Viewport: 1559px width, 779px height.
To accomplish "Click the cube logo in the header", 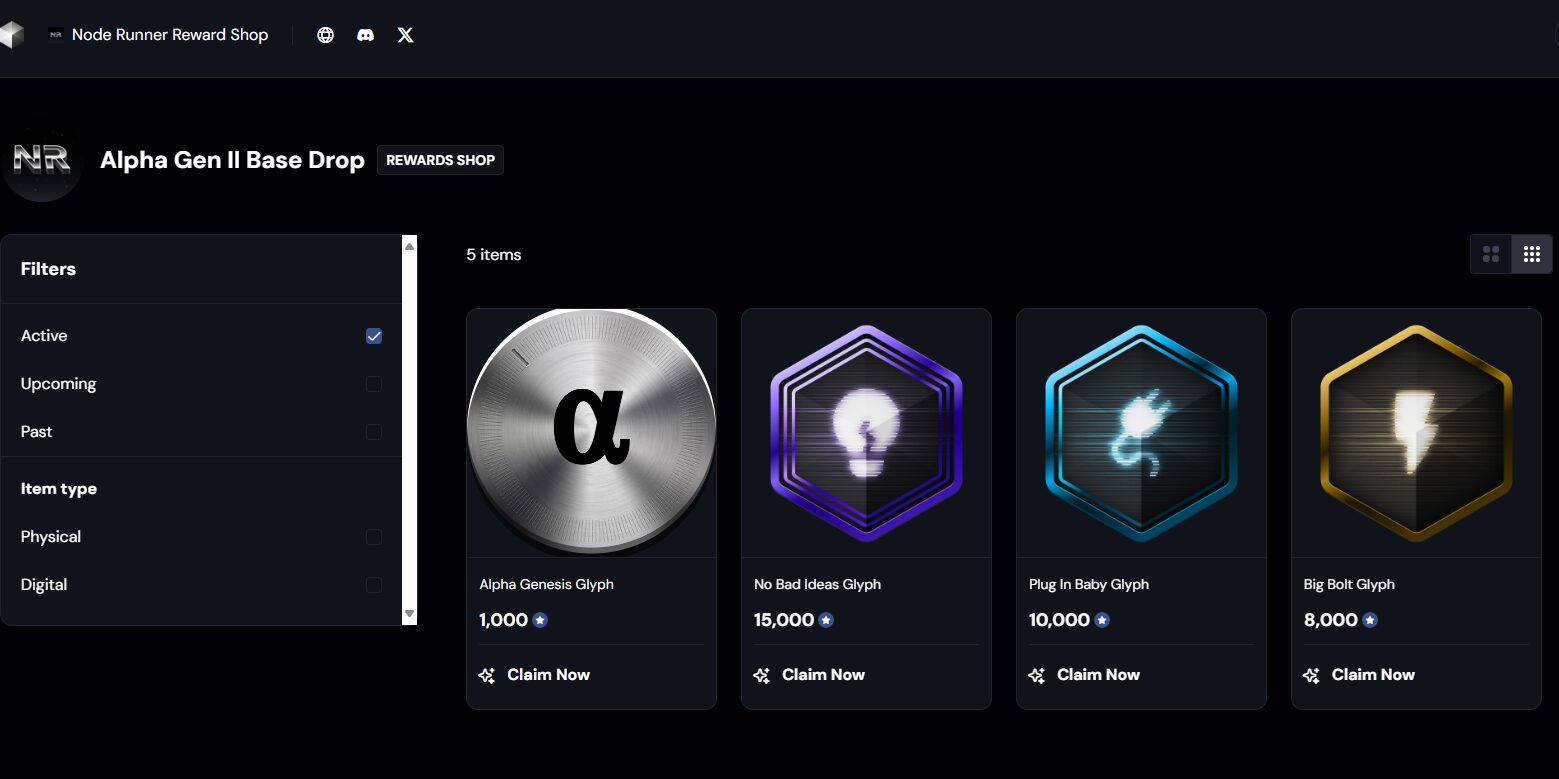I will 11,35.
